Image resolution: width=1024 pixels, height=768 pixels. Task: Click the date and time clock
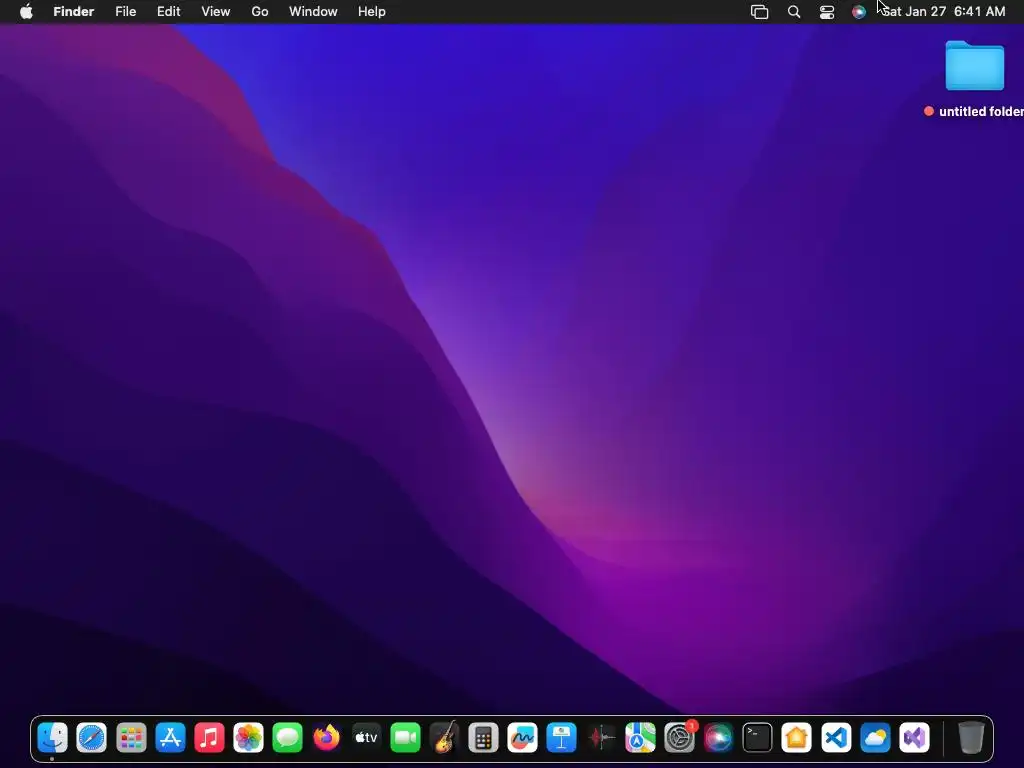point(944,11)
